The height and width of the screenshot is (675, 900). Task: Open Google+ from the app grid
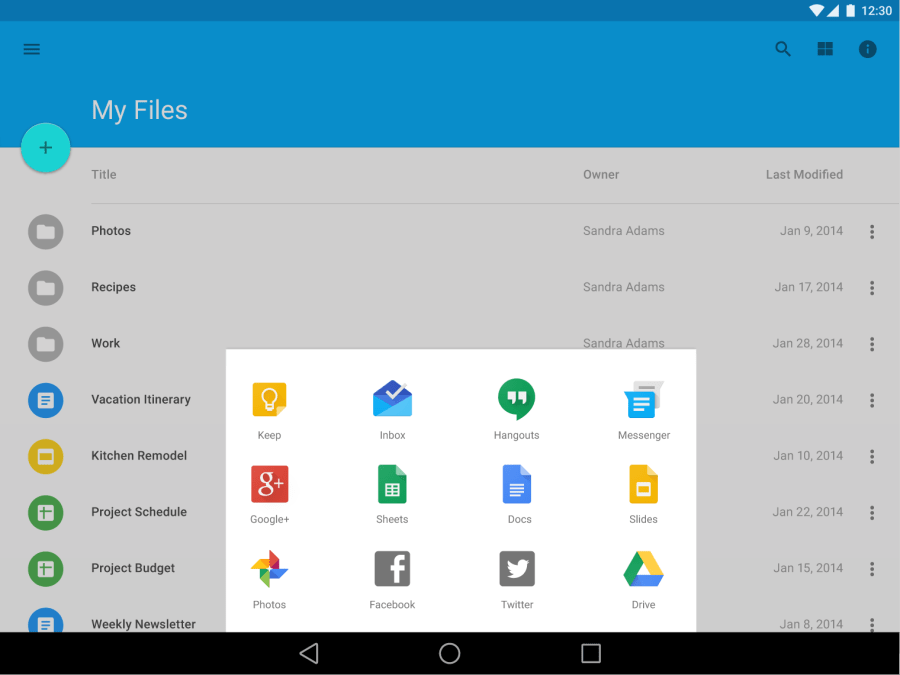click(269, 485)
